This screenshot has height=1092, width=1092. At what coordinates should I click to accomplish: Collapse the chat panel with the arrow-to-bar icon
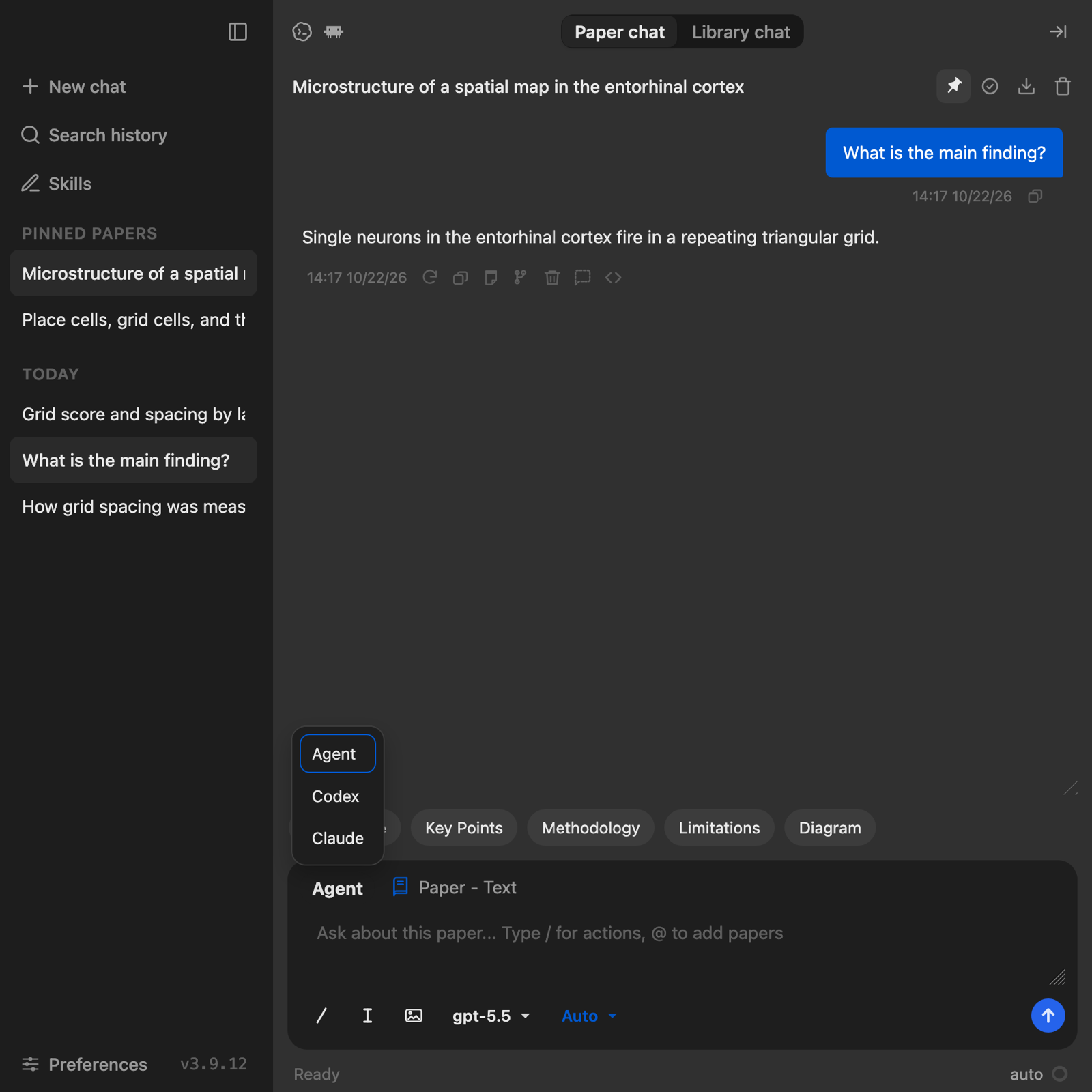(x=1058, y=32)
